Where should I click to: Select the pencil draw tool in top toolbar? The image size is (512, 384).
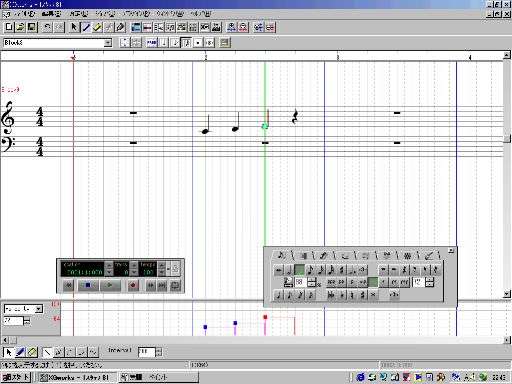(x=86, y=27)
